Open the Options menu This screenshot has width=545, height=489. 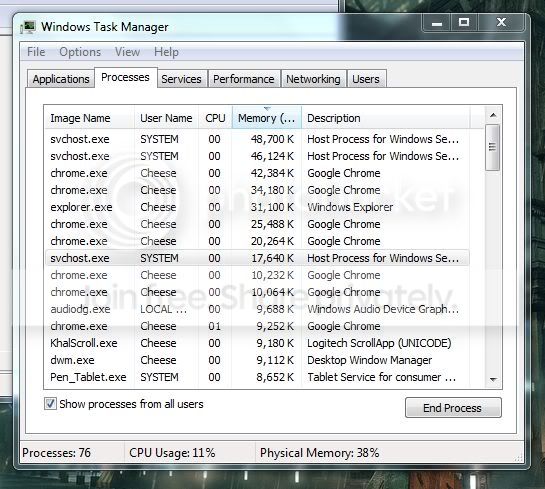tap(80, 52)
